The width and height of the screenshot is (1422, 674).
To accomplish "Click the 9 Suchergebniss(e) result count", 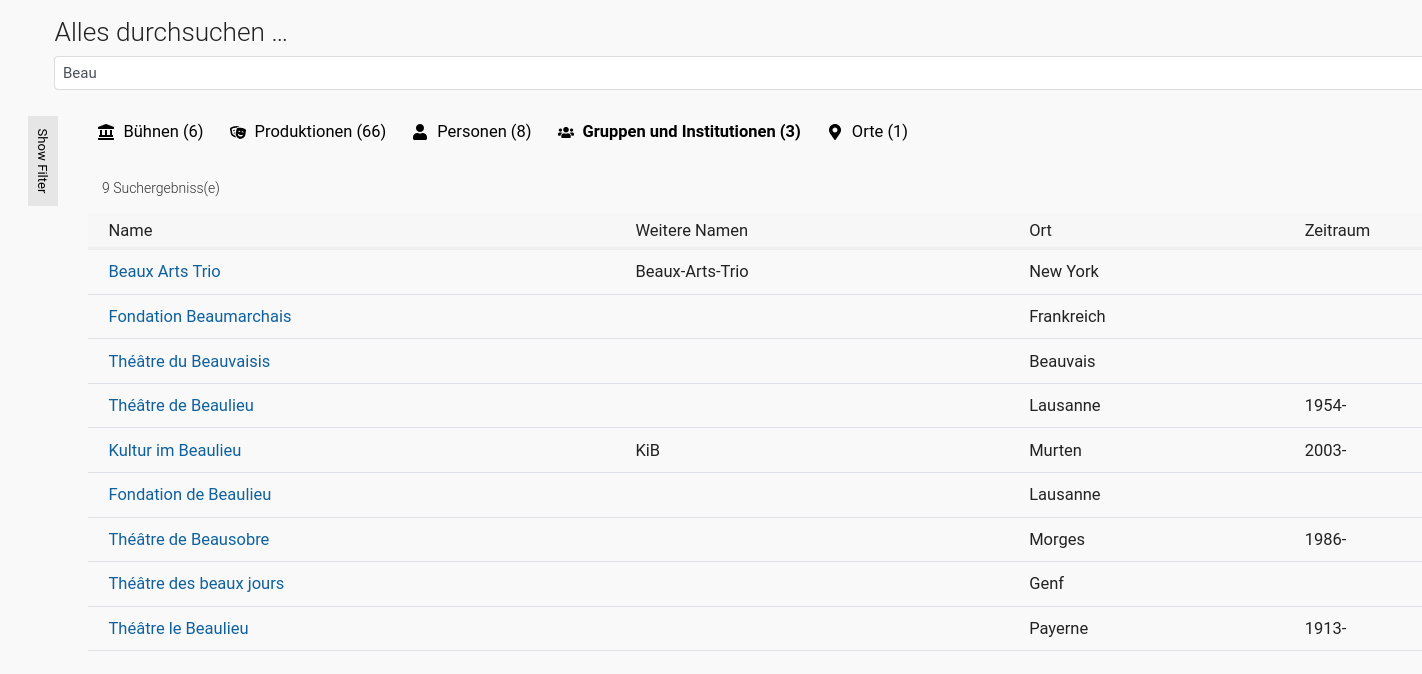I will tap(161, 187).
